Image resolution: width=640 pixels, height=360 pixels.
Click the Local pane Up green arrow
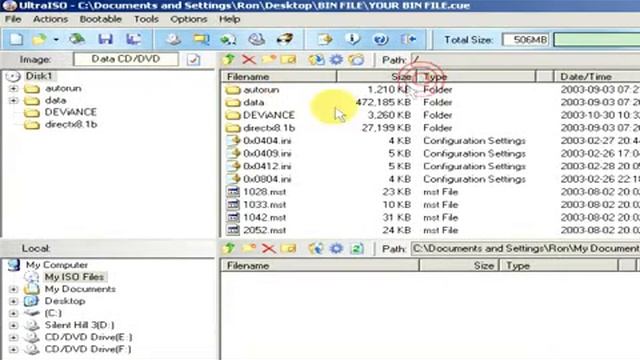click(229, 248)
